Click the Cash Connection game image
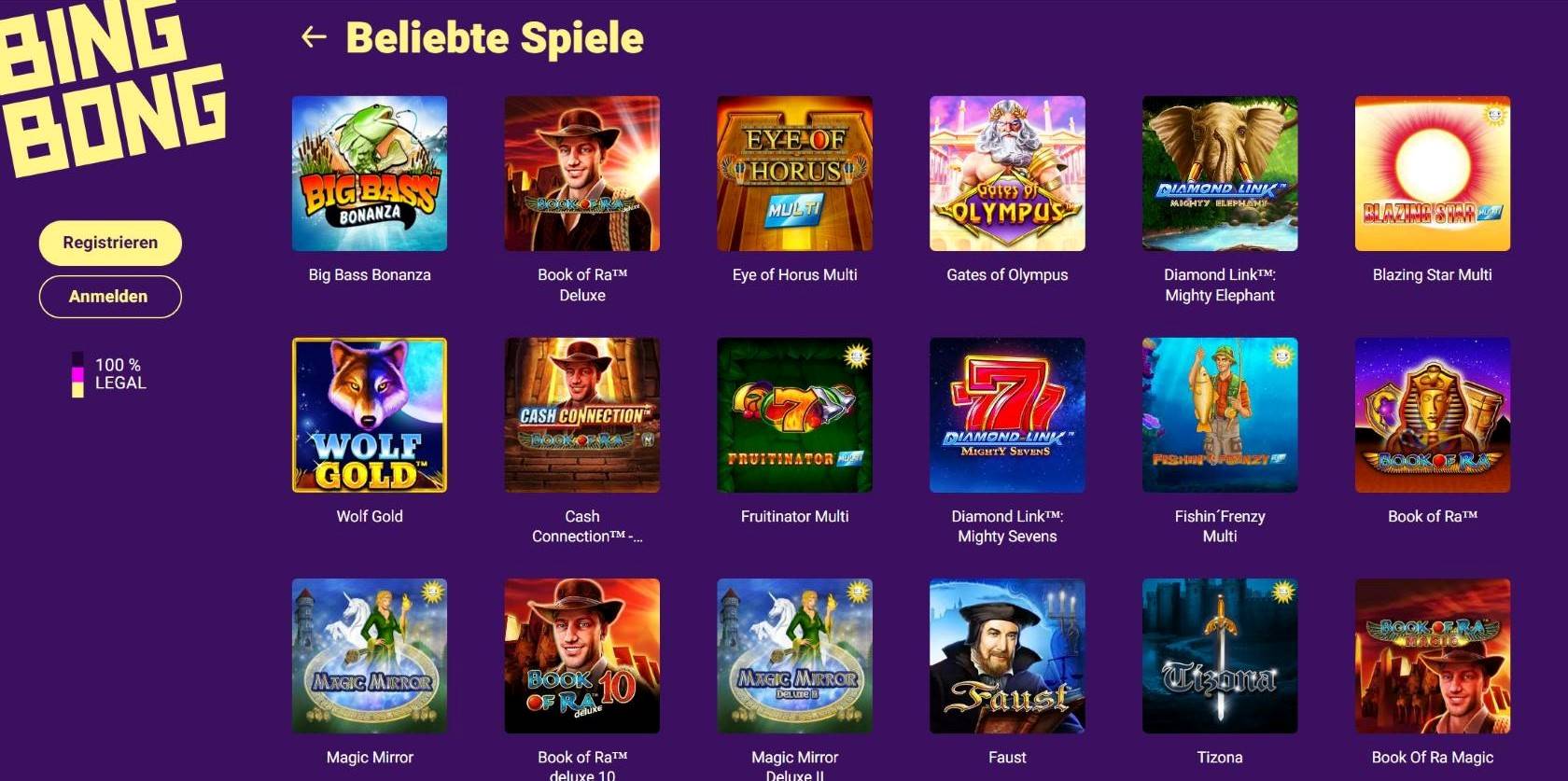1568x781 pixels. tap(582, 415)
